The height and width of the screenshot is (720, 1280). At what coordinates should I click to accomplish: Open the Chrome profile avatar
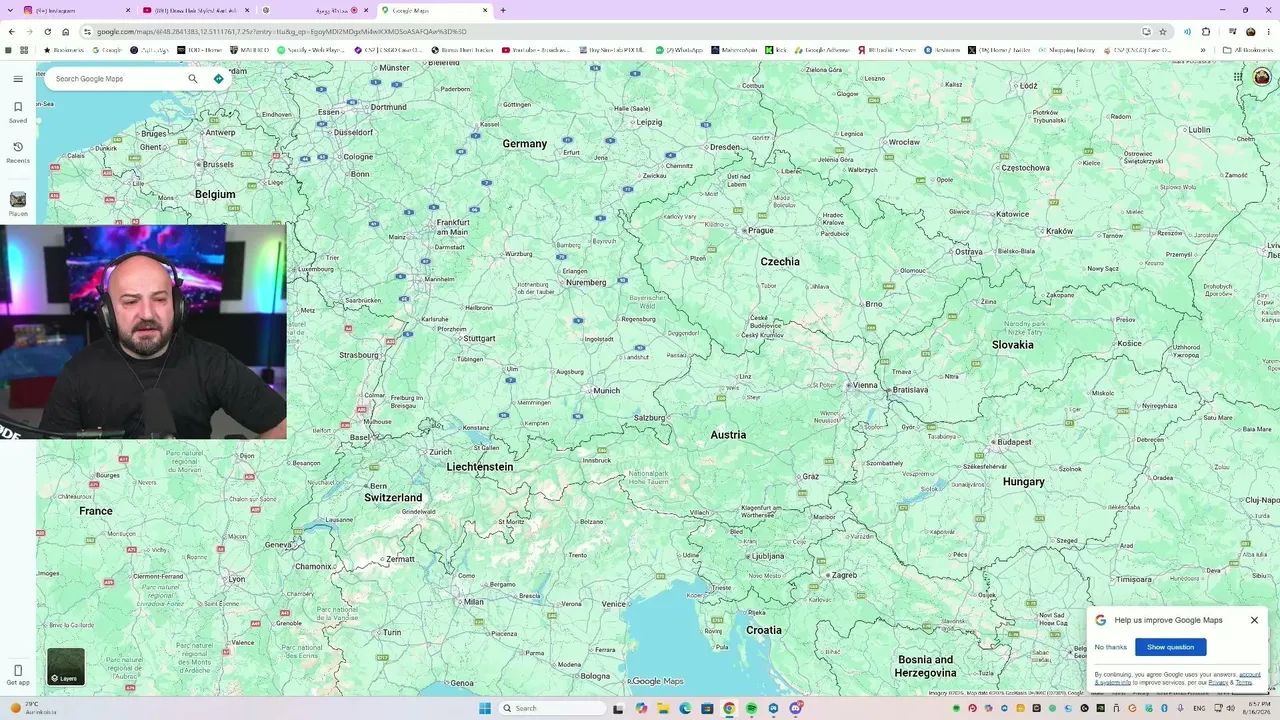(x=1250, y=32)
